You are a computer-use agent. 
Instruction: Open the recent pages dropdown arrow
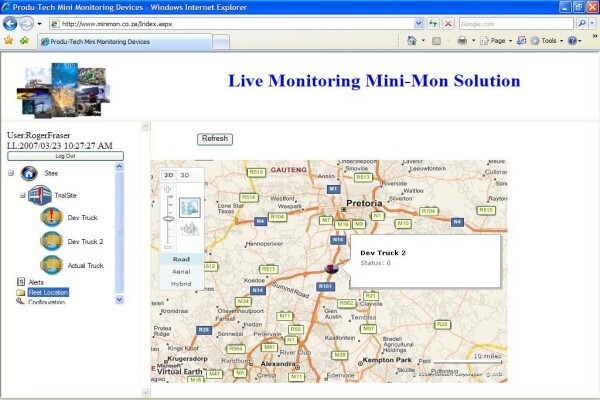click(x=39, y=24)
